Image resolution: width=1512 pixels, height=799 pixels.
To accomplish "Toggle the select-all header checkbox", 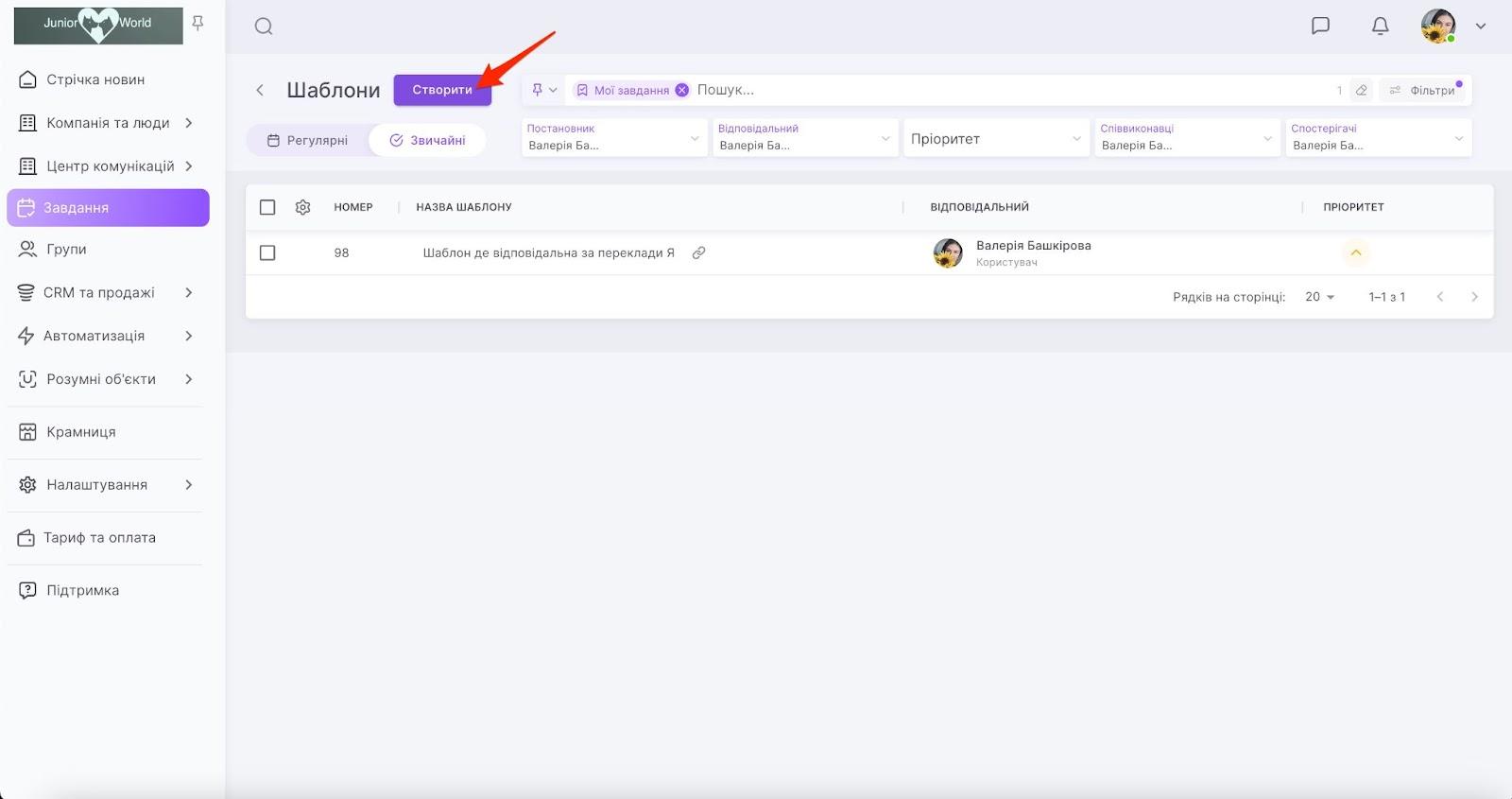I will coord(267,207).
